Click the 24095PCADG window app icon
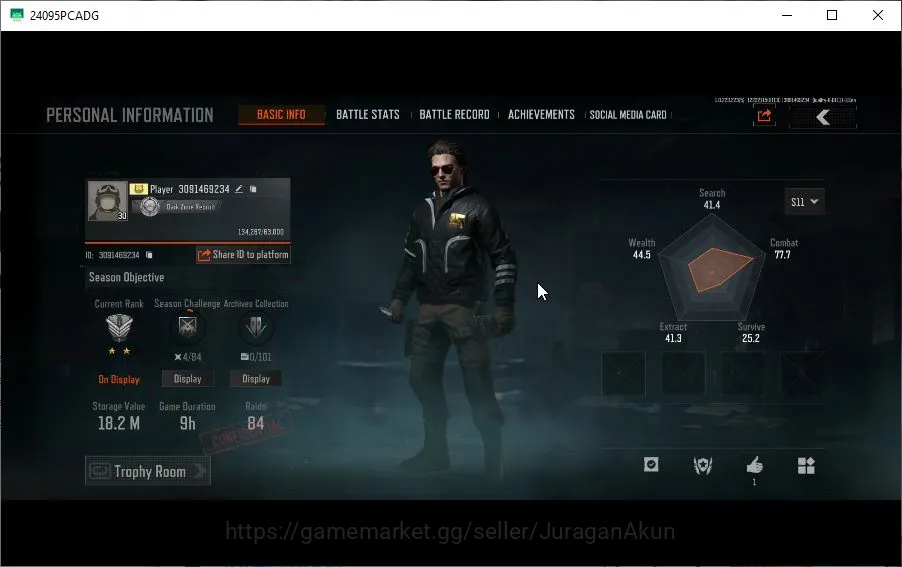Screen dimensions: 902x567 pos(17,15)
